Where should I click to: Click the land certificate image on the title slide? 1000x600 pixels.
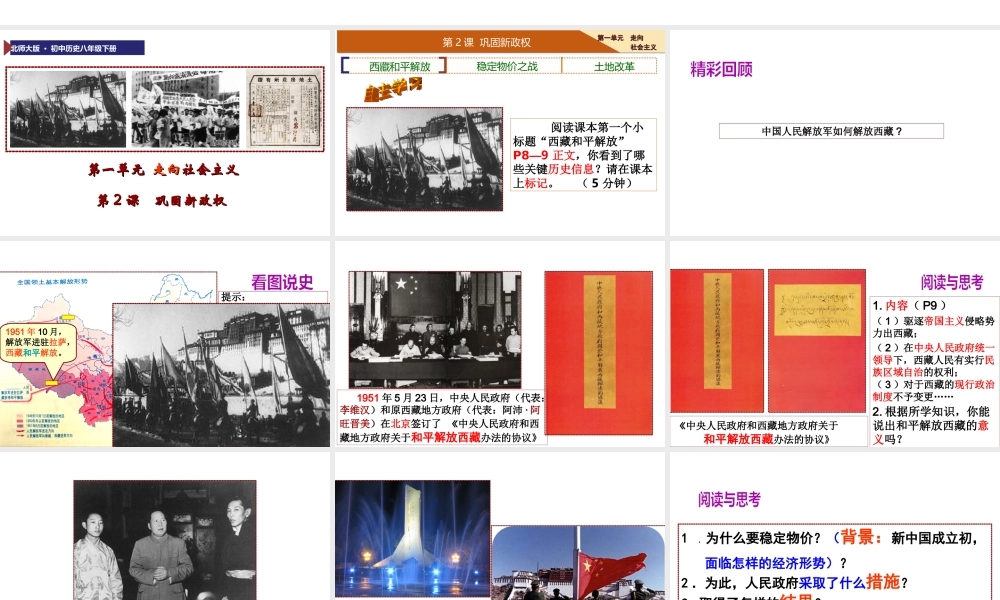[283, 108]
